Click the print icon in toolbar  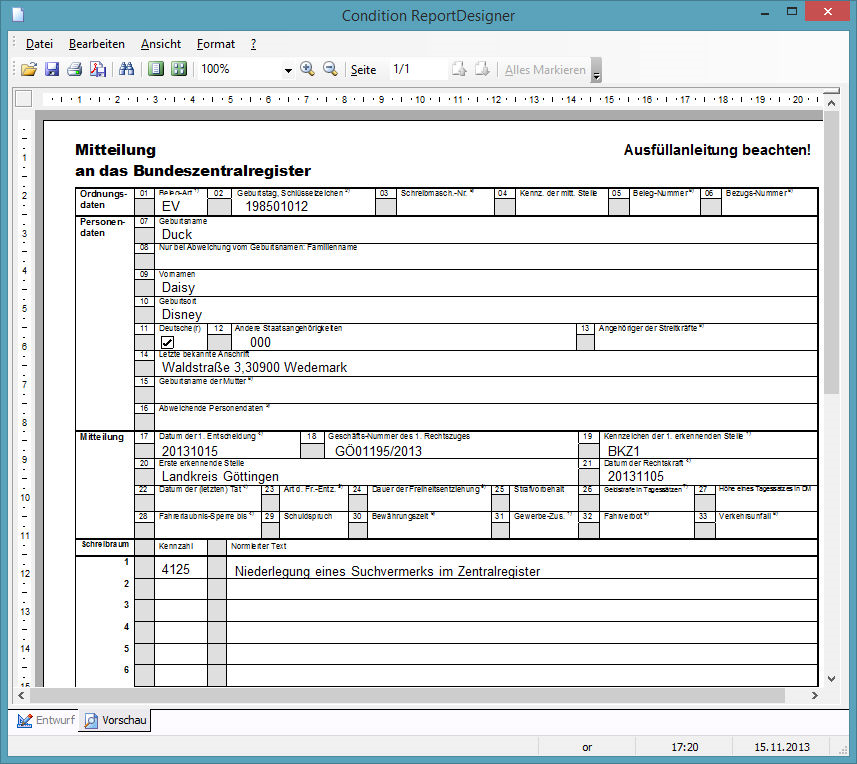pos(74,70)
